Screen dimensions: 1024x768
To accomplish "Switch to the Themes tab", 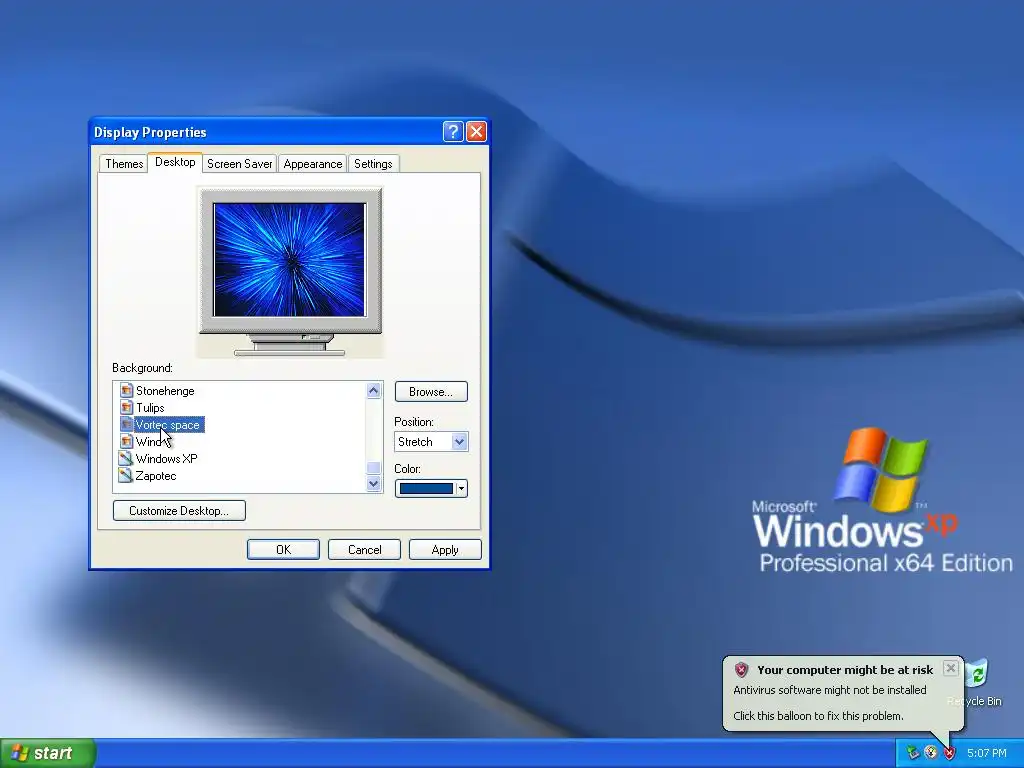I will [x=124, y=164].
